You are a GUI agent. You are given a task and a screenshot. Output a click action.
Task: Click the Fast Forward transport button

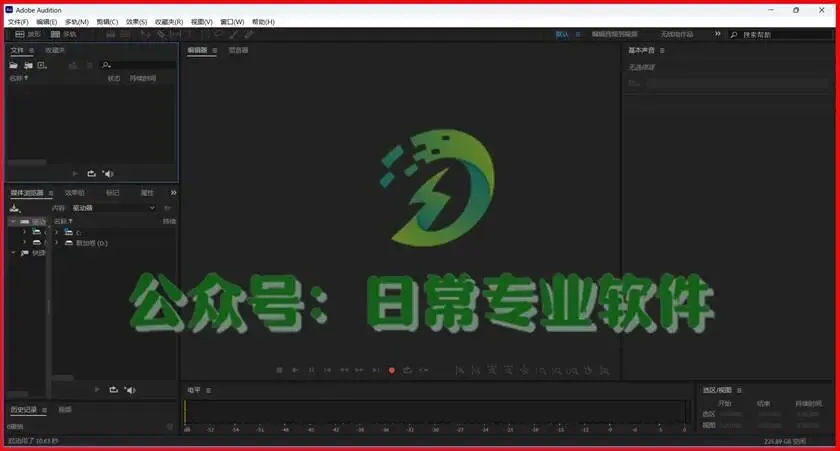pos(359,370)
